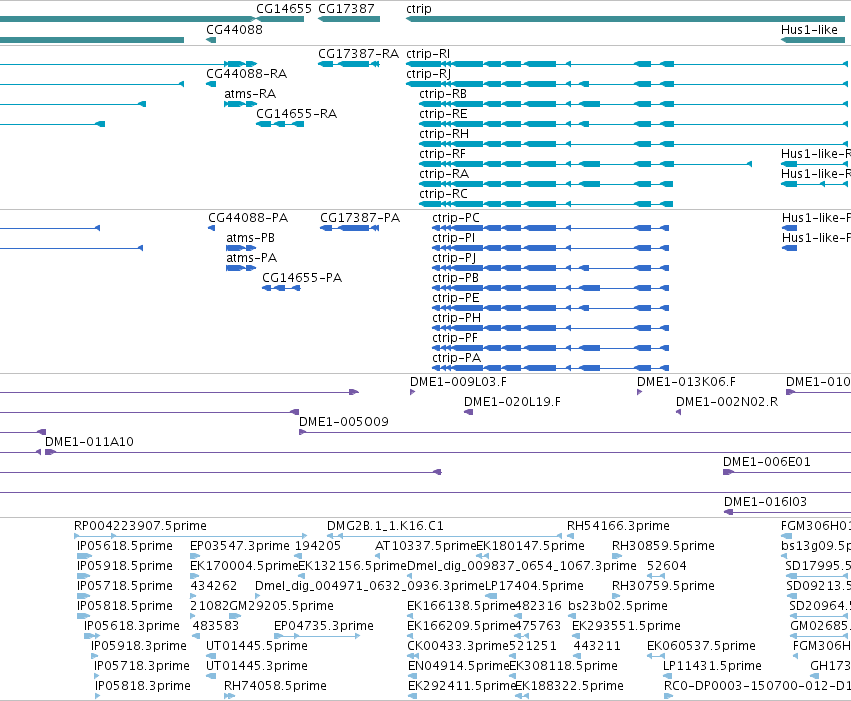The width and height of the screenshot is (851, 701).
Task: Click the DMG2B.1_1.K16.C1 feature
Action: point(444,536)
